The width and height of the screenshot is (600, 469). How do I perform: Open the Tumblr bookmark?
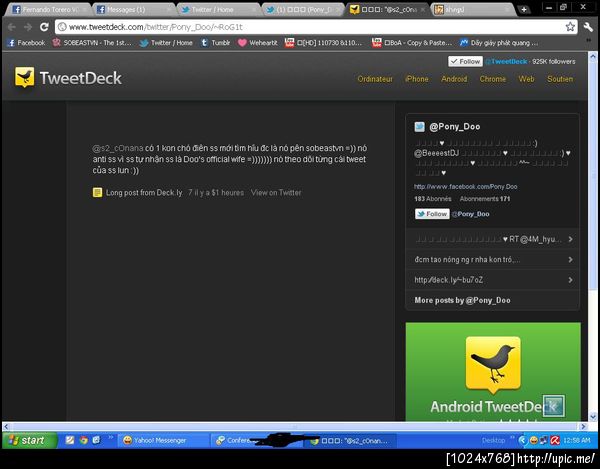click(215, 43)
